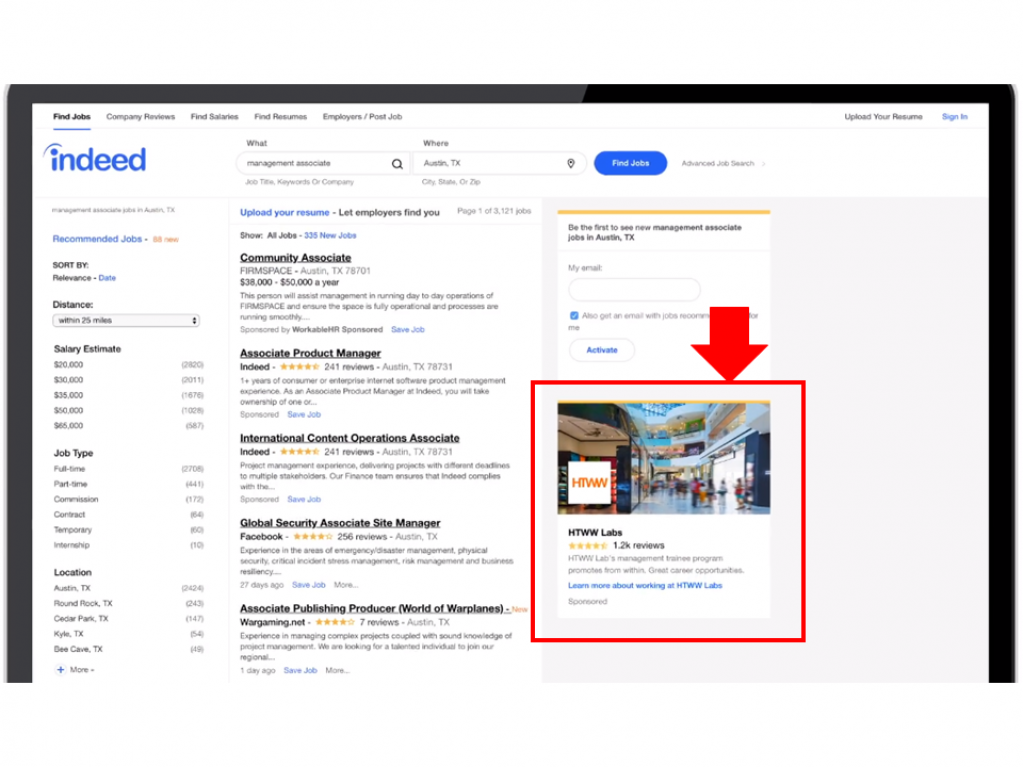The width and height of the screenshot is (1023, 767).
Task: Click the Activate button
Action: 602,350
